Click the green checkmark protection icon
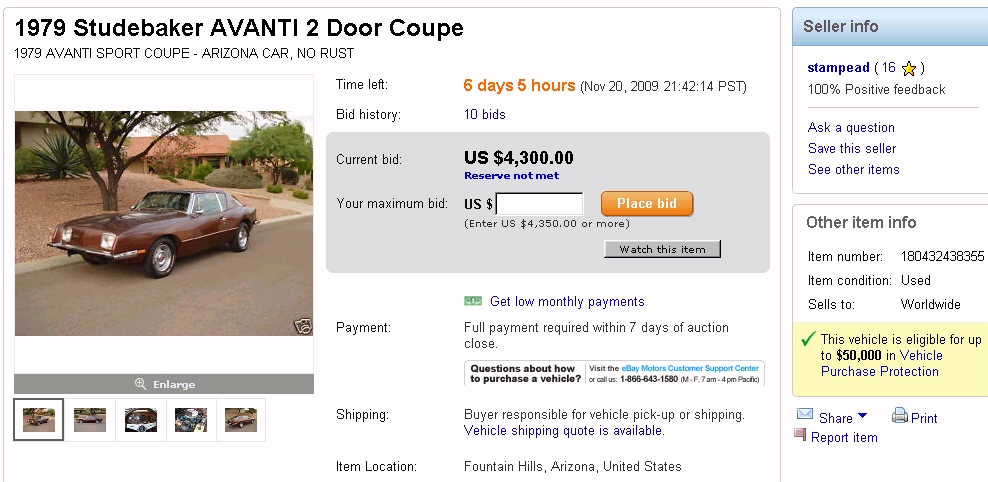Image resolution: width=988 pixels, height=482 pixels. 807,340
